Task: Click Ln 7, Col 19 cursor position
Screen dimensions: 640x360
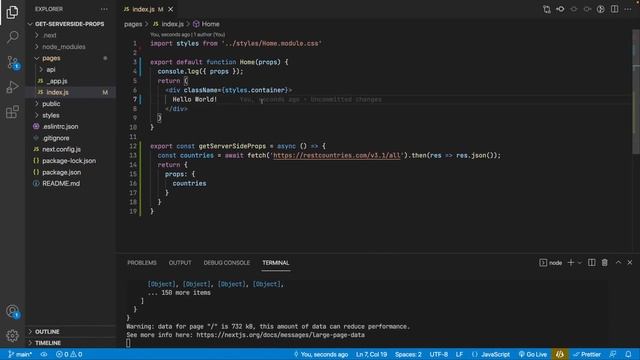Action: tap(371, 354)
